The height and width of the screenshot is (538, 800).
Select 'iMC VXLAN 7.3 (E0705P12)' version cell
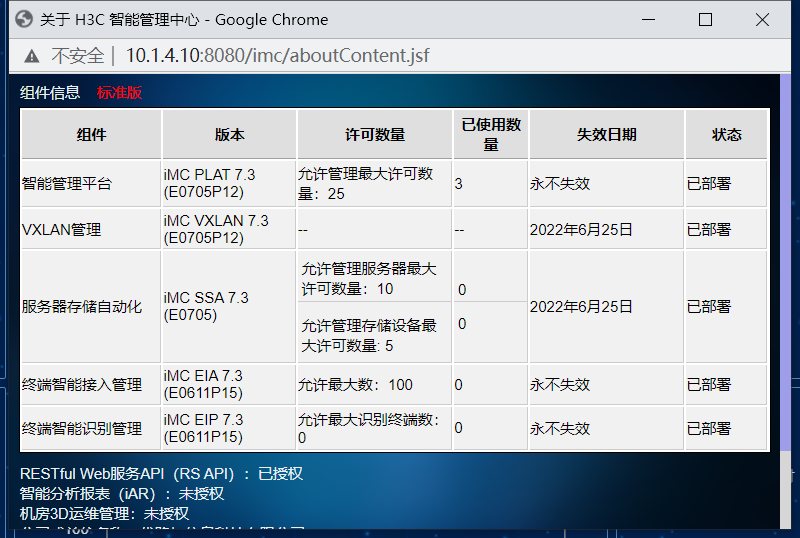229,229
